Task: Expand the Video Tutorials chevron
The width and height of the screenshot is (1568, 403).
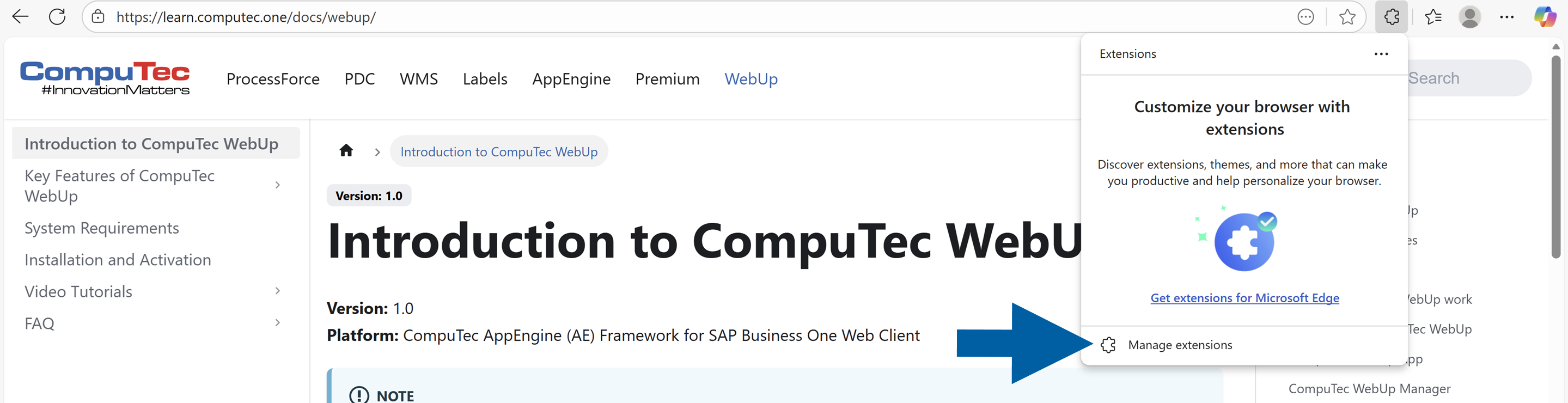Action: coord(278,291)
